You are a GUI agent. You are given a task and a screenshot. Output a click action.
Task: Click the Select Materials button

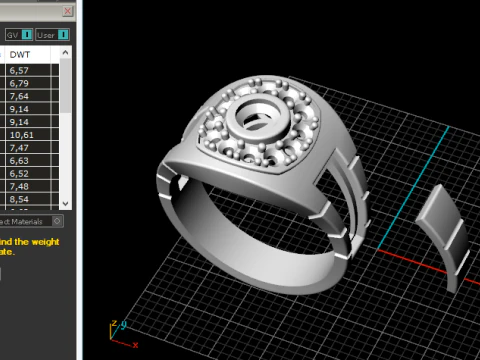point(31,221)
